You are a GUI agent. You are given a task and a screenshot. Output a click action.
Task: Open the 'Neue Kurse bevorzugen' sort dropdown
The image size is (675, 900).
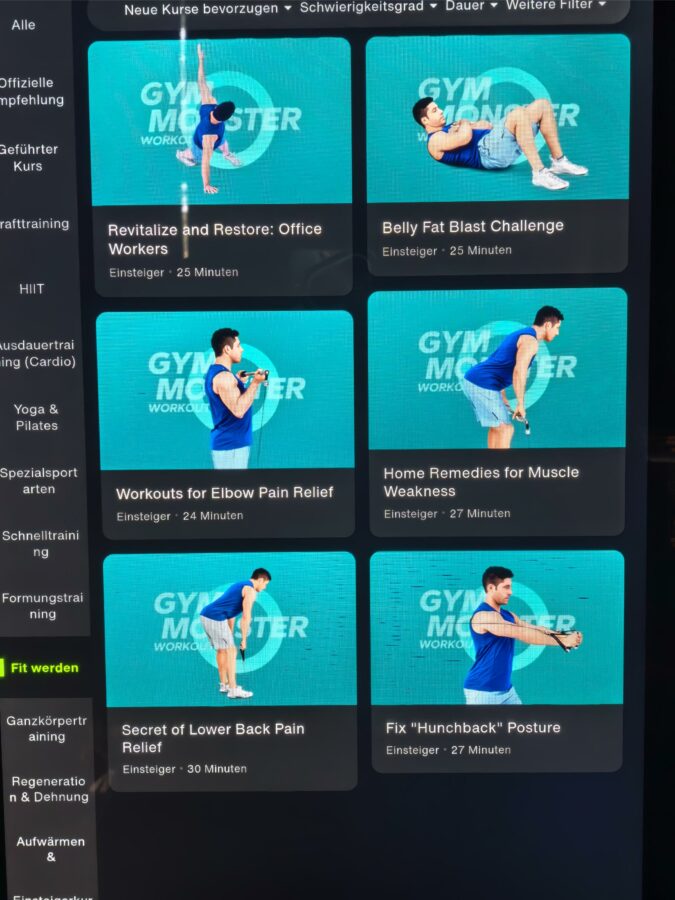pyautogui.click(x=207, y=9)
